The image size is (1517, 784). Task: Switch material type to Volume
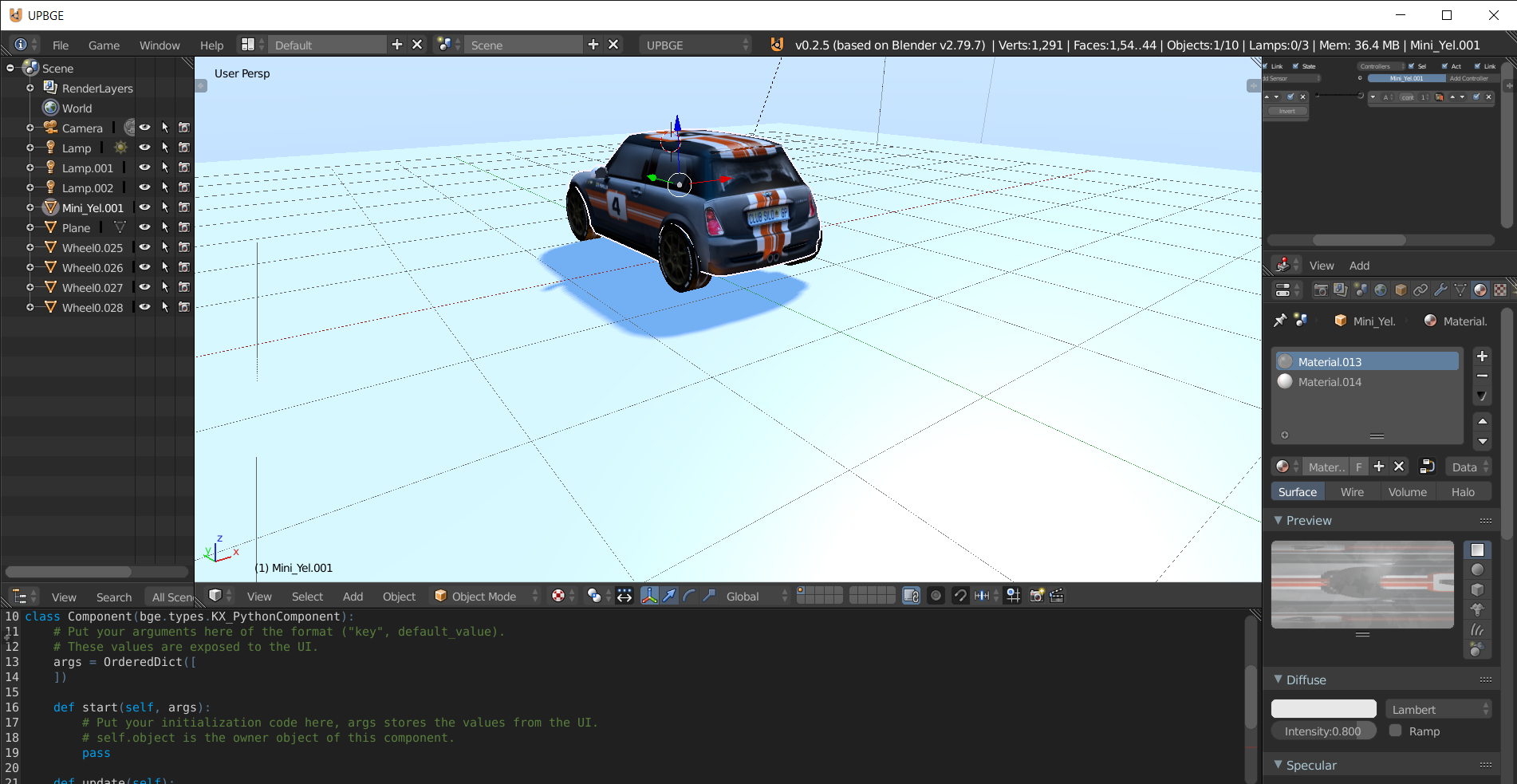[1408, 492]
